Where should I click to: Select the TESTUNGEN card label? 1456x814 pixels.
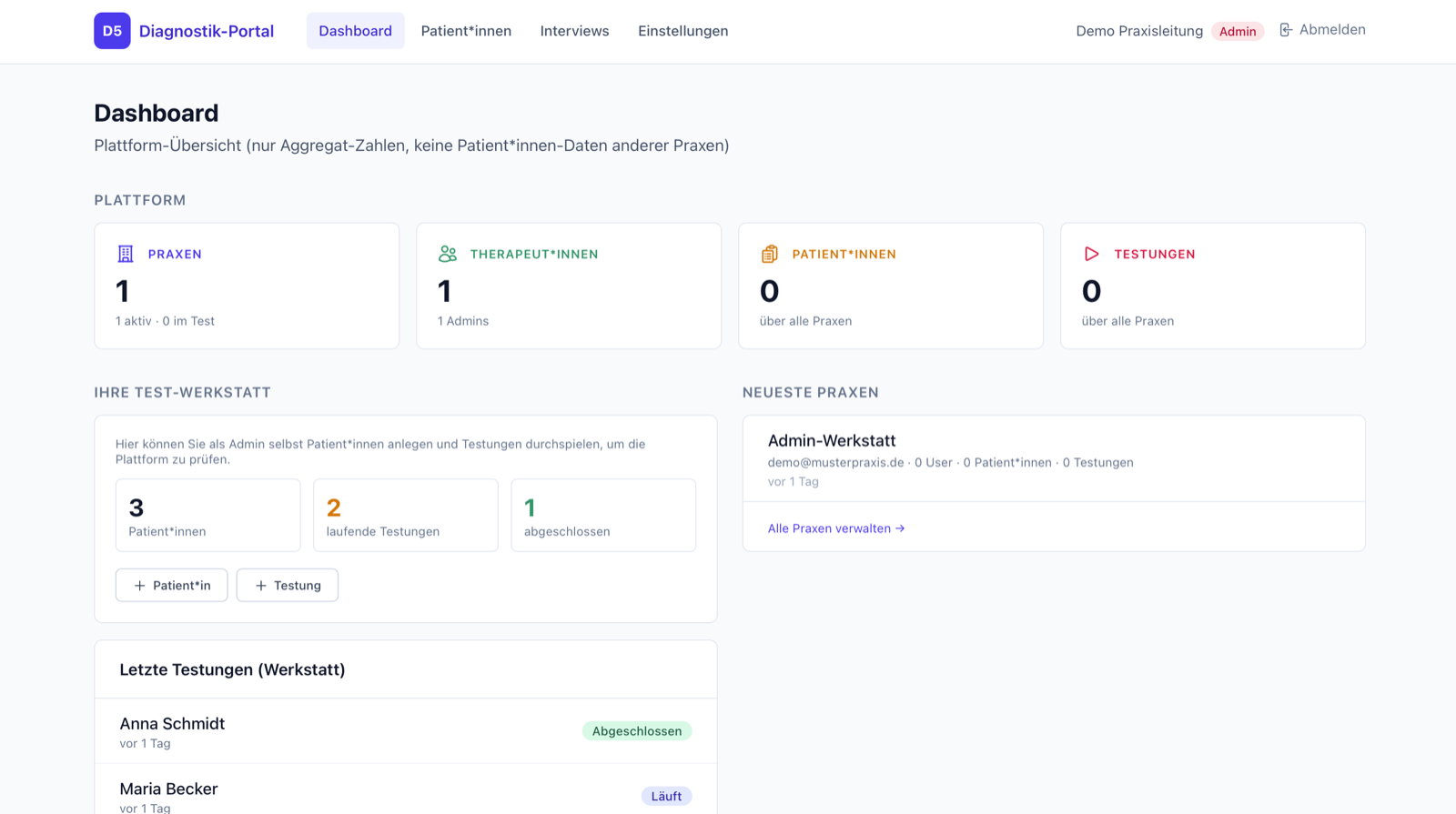pos(1155,254)
